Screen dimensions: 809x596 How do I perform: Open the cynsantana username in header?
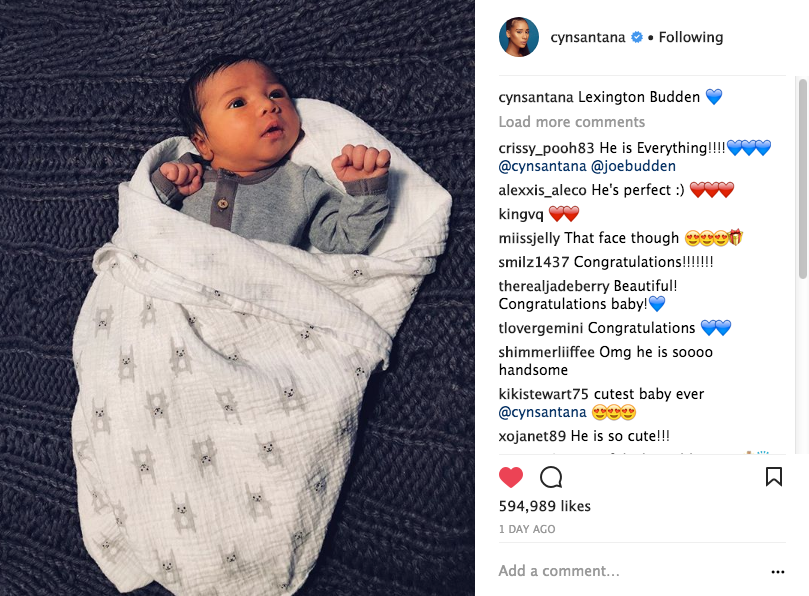point(588,37)
